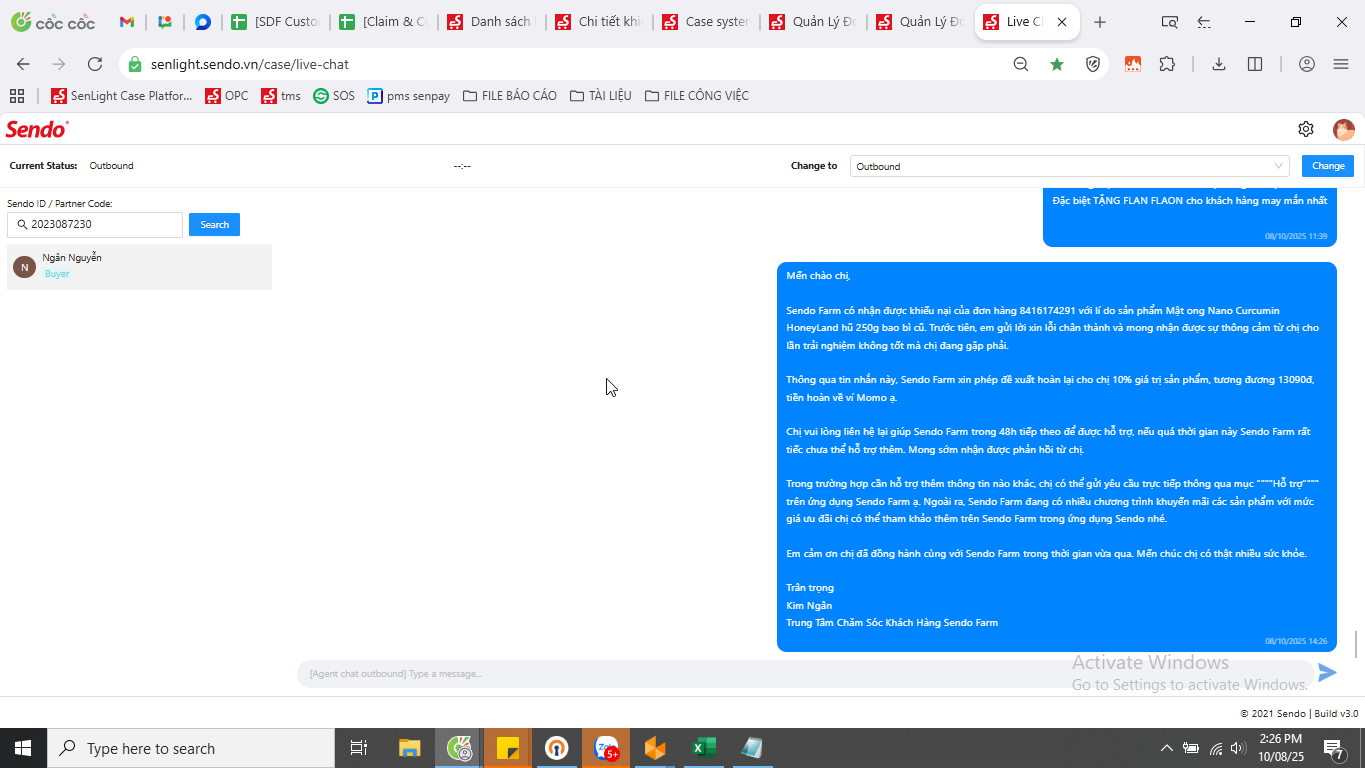Click the Sendo logo

point(37,129)
